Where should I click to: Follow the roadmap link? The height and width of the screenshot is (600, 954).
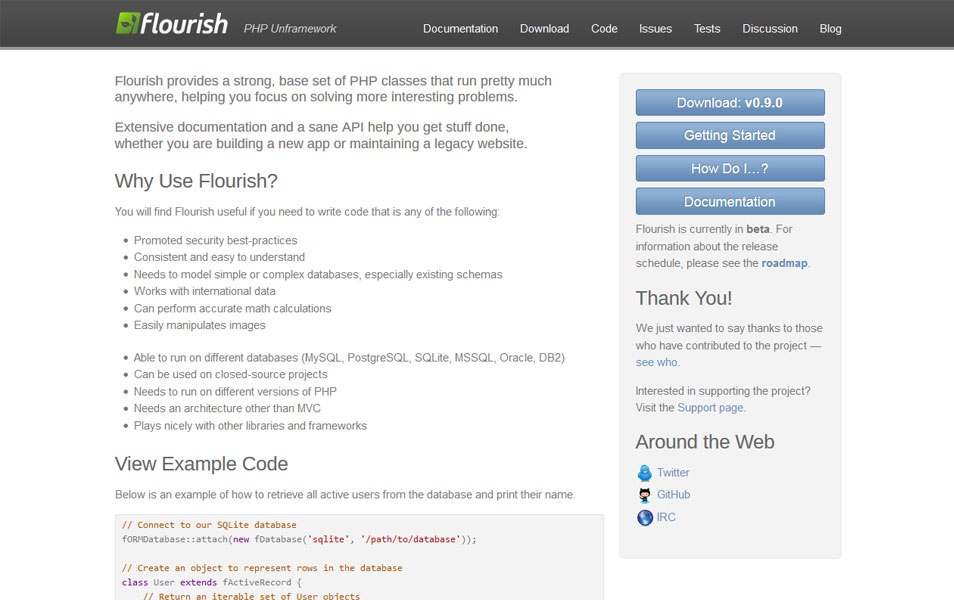(x=784, y=263)
